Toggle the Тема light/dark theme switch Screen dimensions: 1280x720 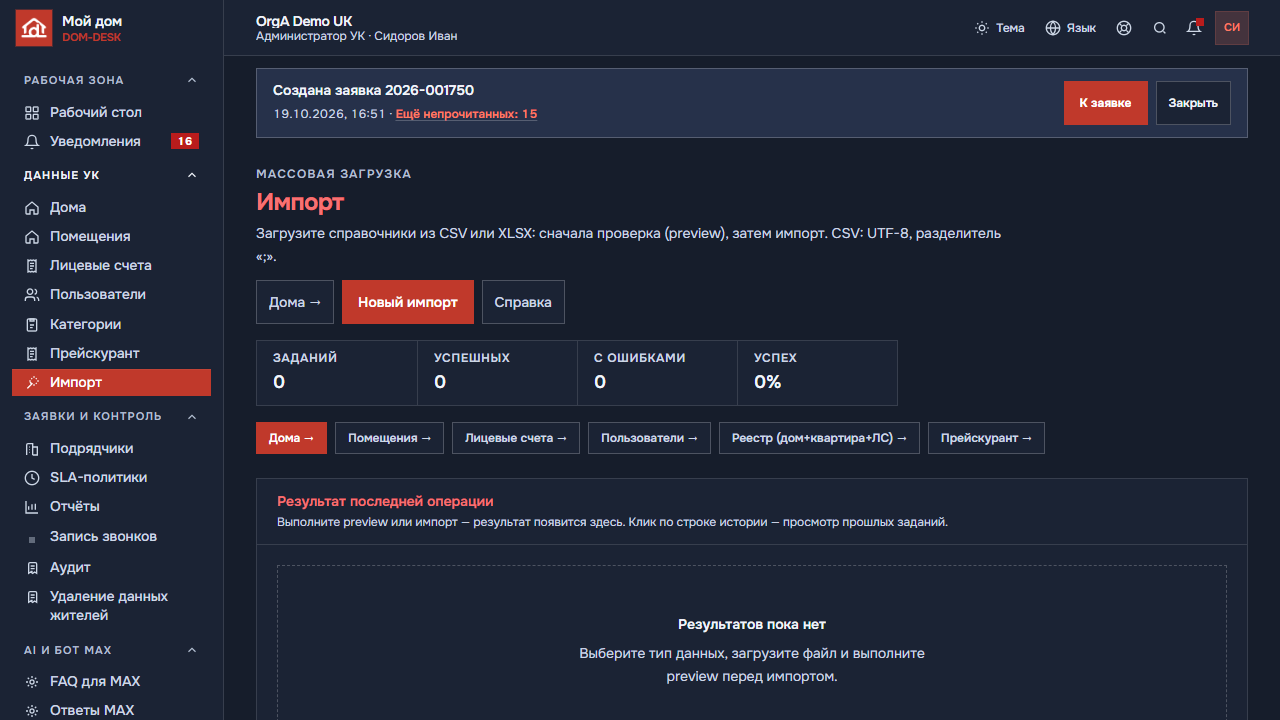coord(1000,28)
